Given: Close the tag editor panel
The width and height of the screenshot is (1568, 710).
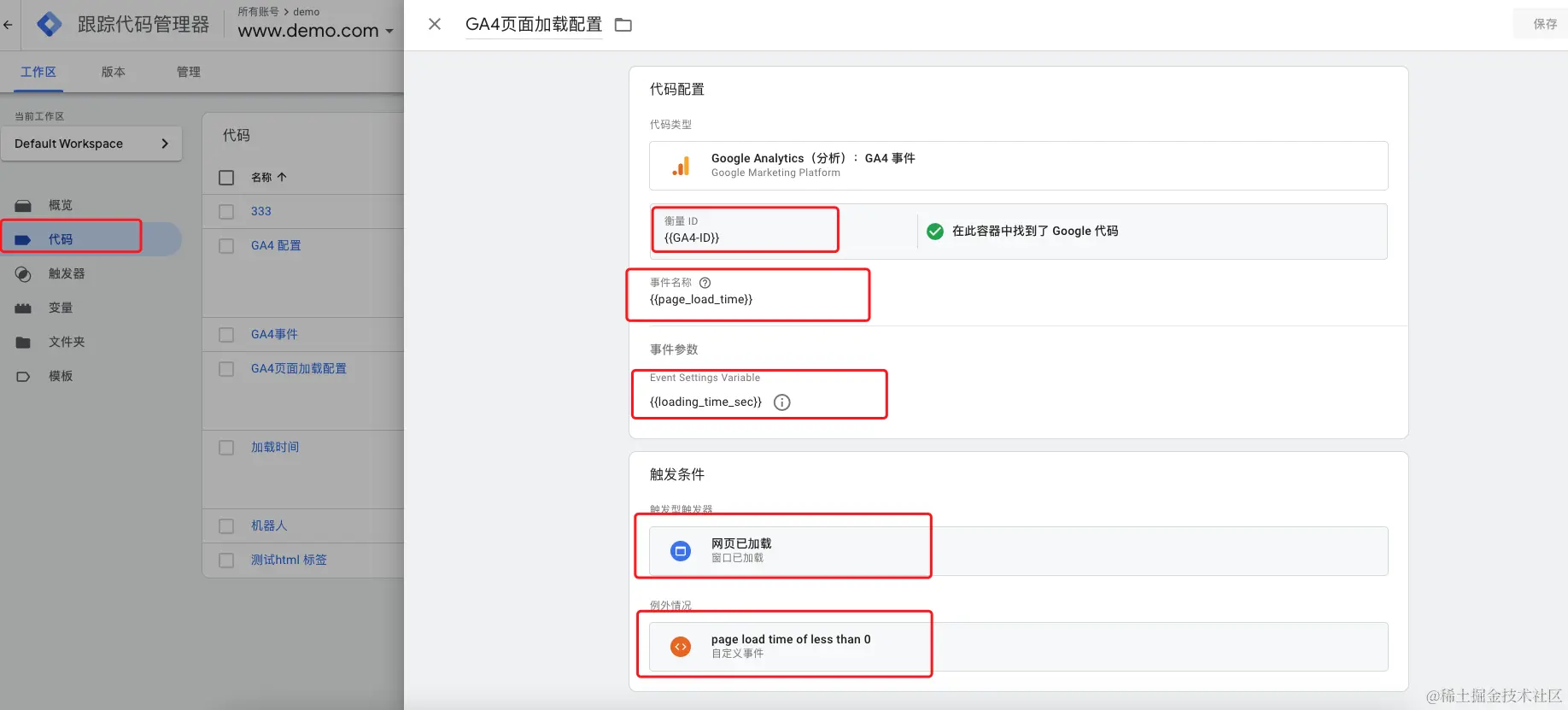Looking at the screenshot, I should coord(435,24).
